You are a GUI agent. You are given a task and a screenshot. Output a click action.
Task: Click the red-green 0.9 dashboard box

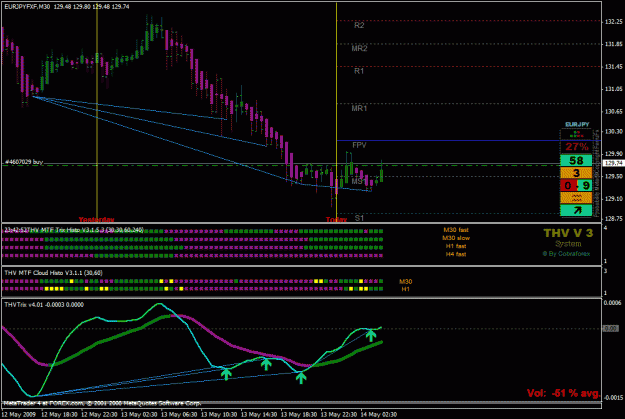576,185
